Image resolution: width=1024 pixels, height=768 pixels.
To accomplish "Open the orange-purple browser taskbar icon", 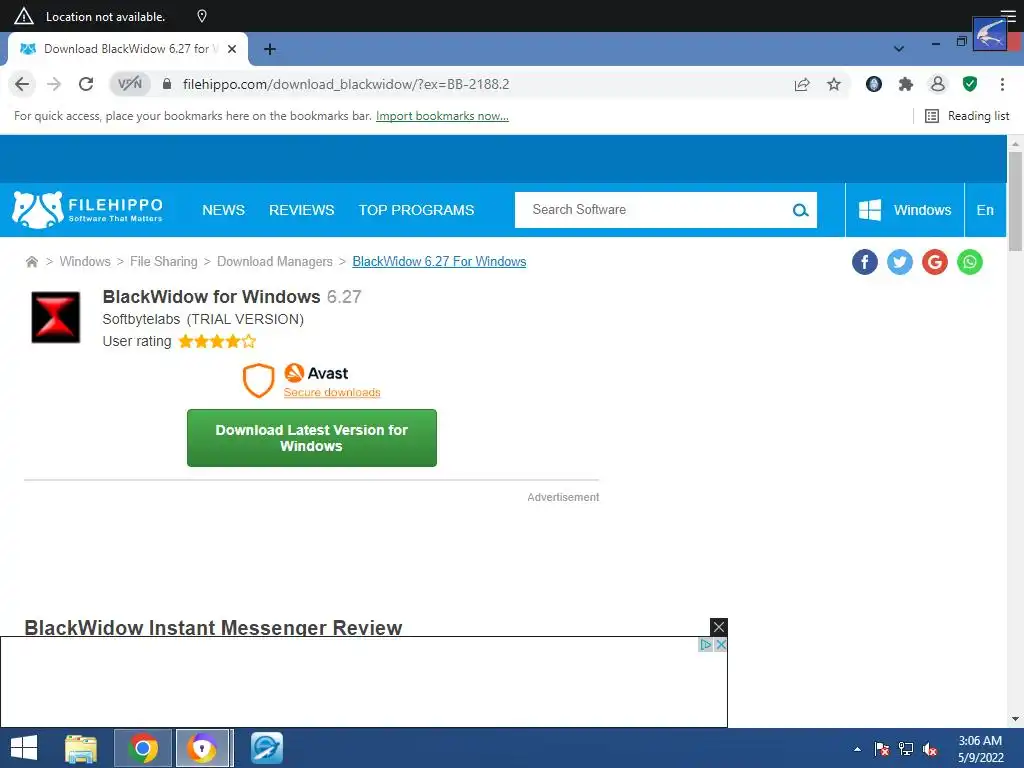I will pos(202,748).
